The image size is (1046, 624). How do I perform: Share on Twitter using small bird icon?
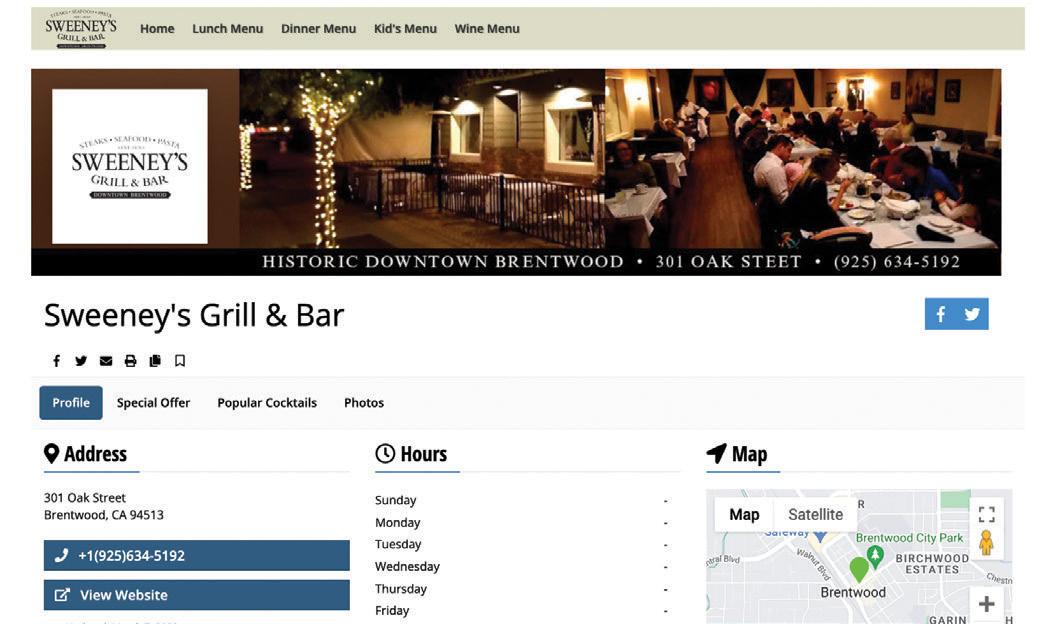(81, 361)
